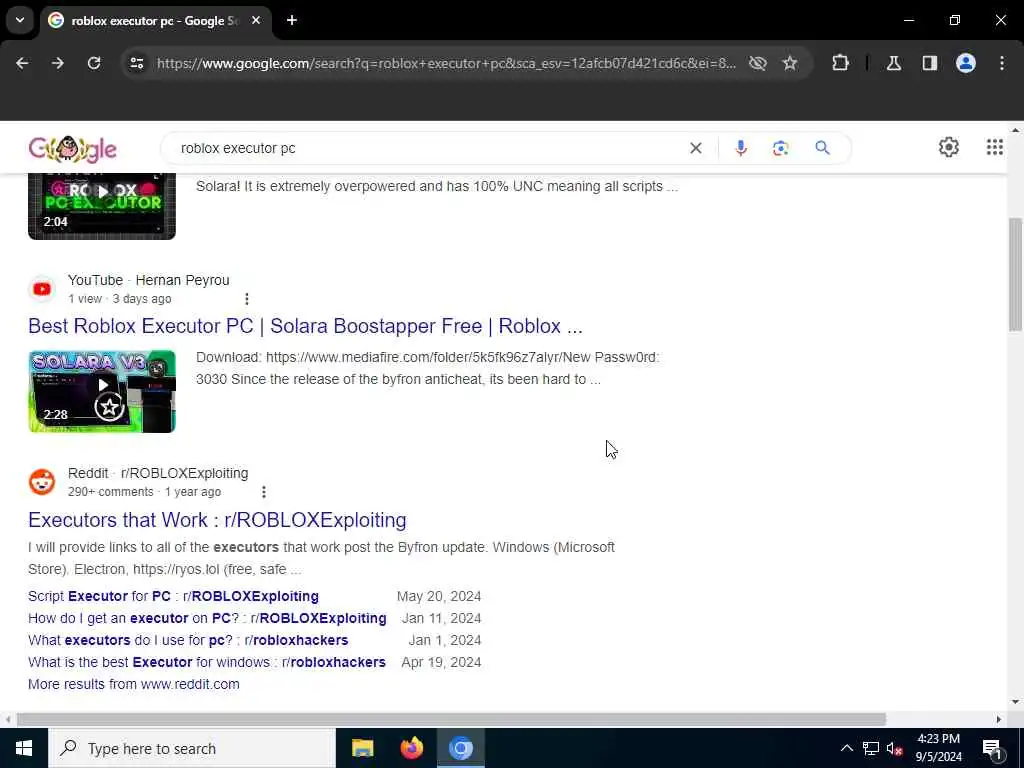Open more options for Reddit result
This screenshot has height=768, width=1024.
tap(263, 492)
